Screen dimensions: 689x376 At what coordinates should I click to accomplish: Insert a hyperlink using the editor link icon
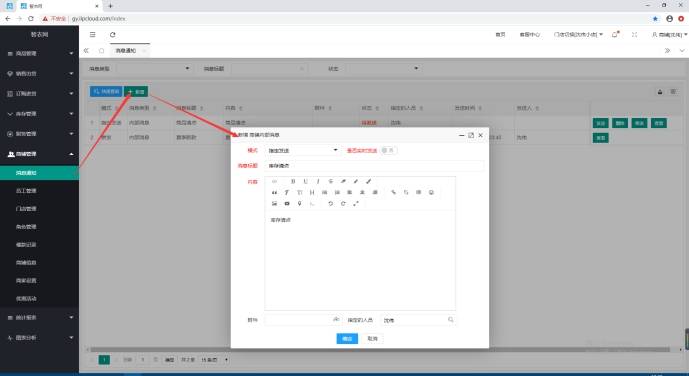click(x=393, y=192)
